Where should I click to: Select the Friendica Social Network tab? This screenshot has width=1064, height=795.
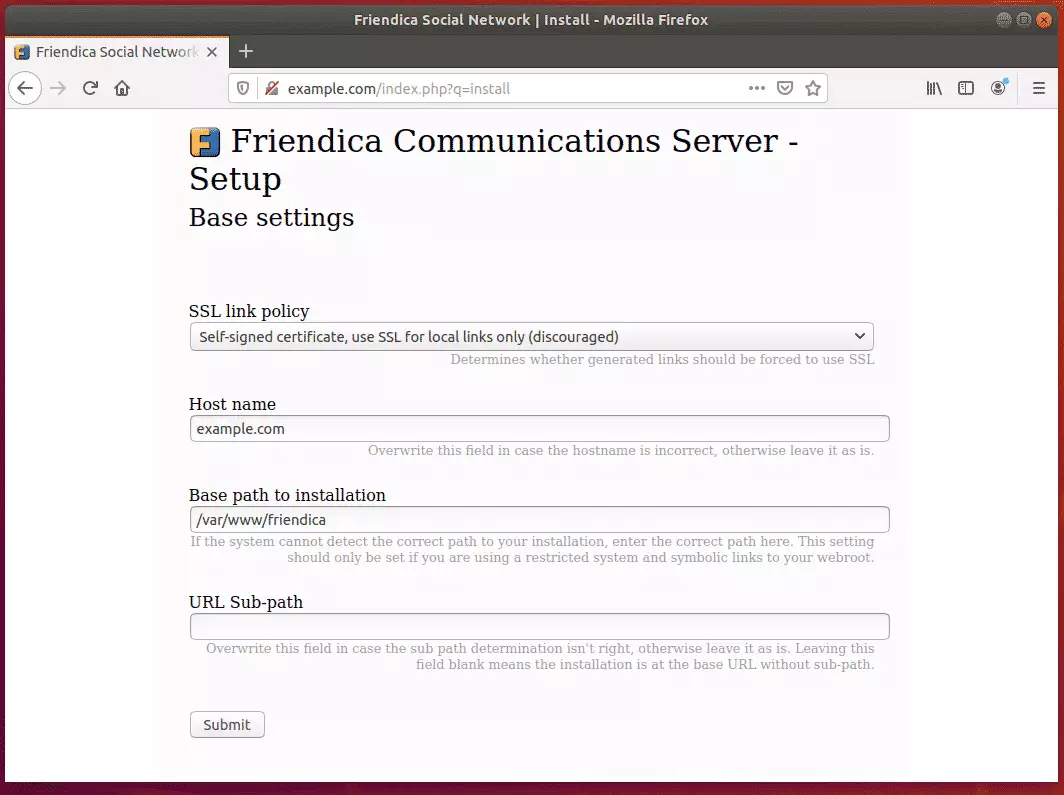pyautogui.click(x=117, y=52)
